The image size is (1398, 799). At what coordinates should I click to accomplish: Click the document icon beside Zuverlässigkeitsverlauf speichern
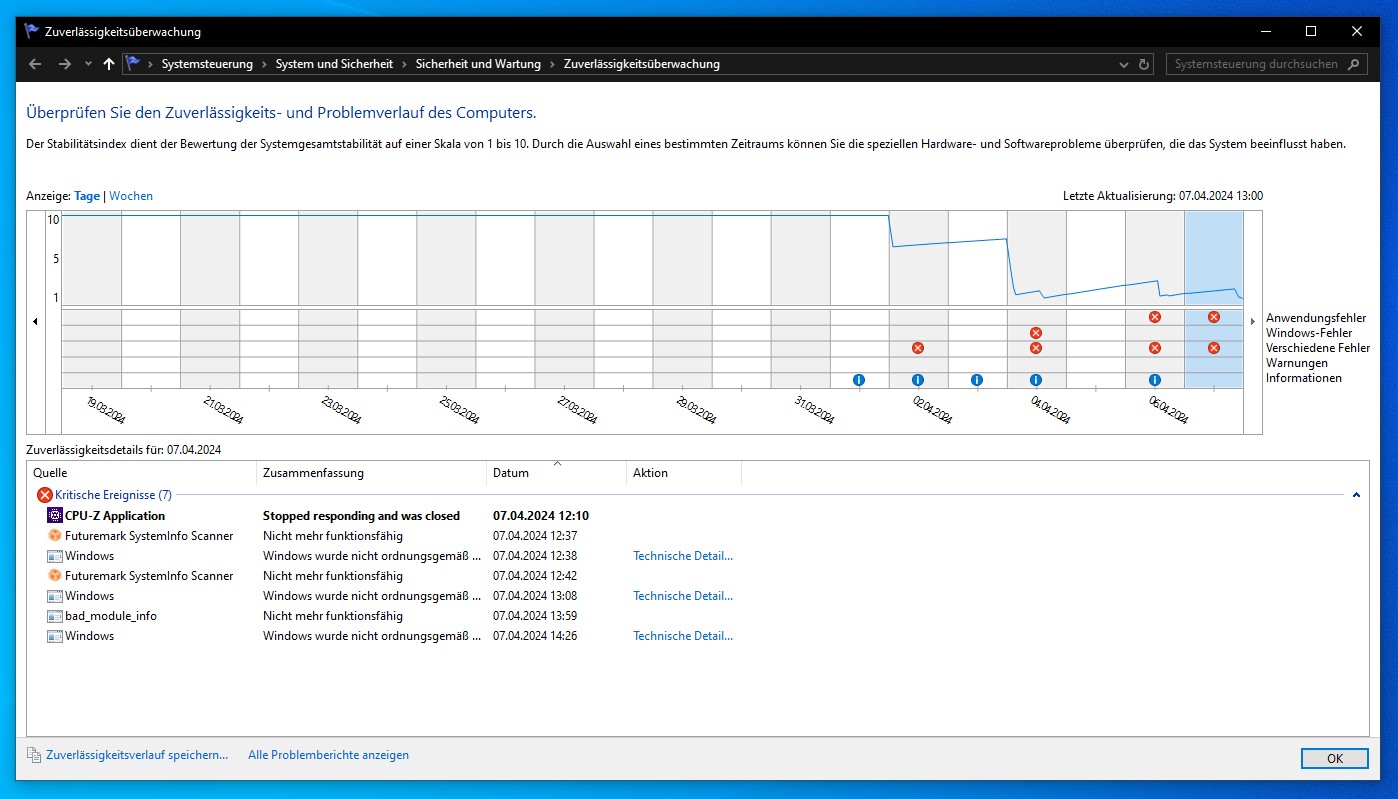pyautogui.click(x=34, y=755)
